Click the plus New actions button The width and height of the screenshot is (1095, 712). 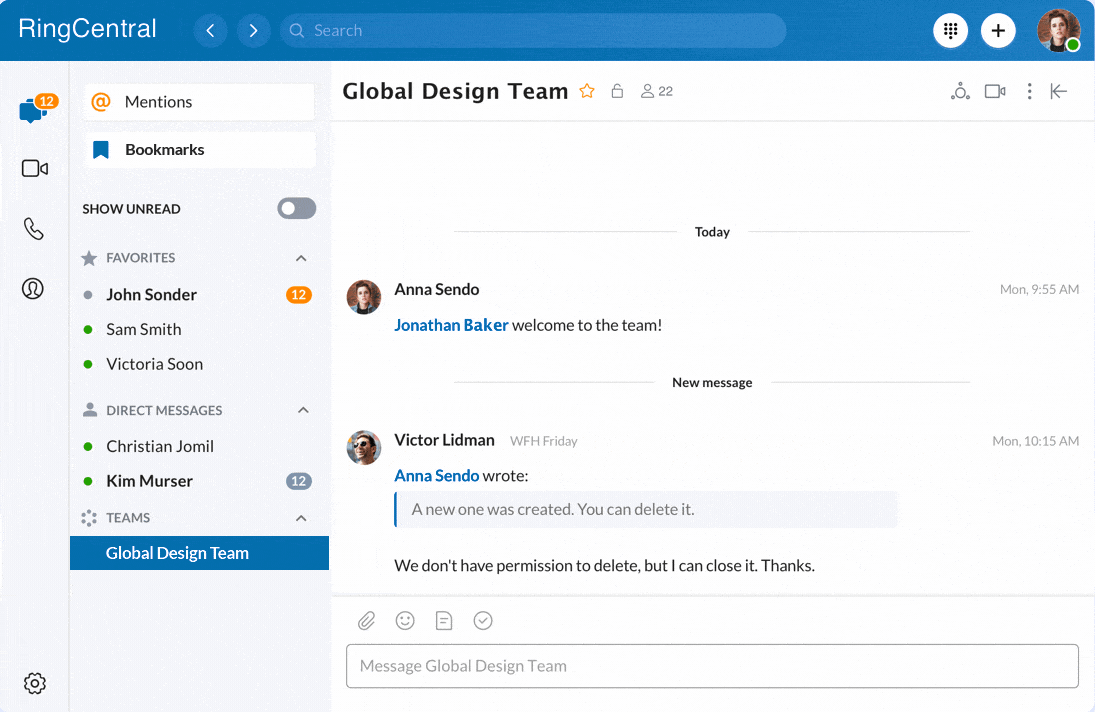(998, 30)
